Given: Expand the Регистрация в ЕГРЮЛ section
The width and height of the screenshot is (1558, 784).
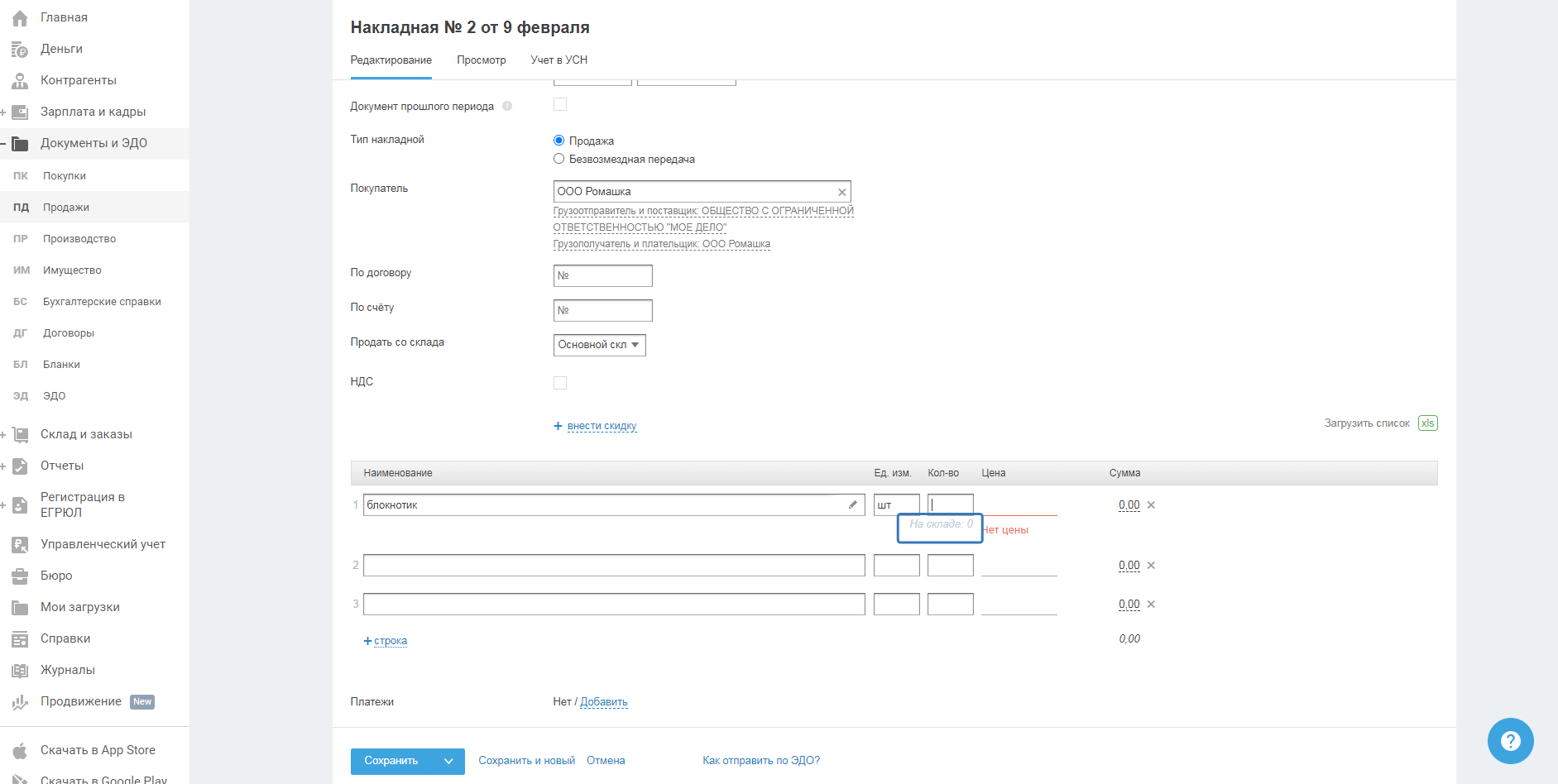Looking at the screenshot, I should pos(3,504).
